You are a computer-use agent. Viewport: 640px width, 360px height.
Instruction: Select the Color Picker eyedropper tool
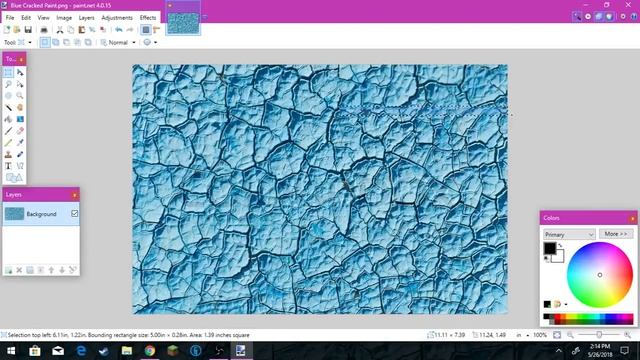coord(20,143)
